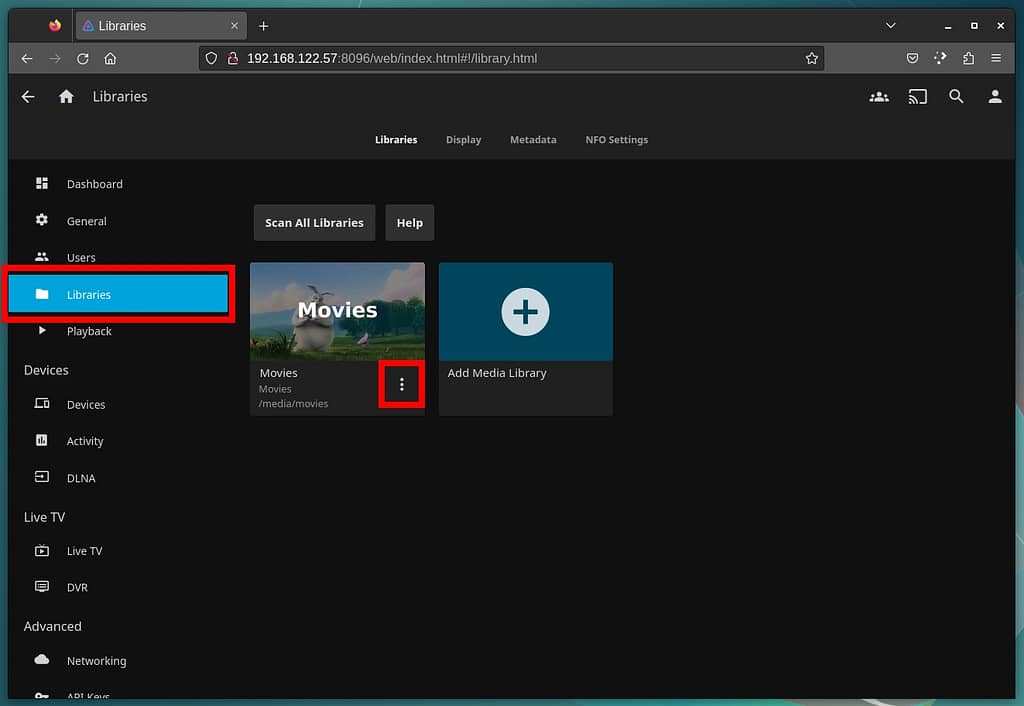Open the NFO Settings tab
The image size is (1024, 706).
pos(616,140)
